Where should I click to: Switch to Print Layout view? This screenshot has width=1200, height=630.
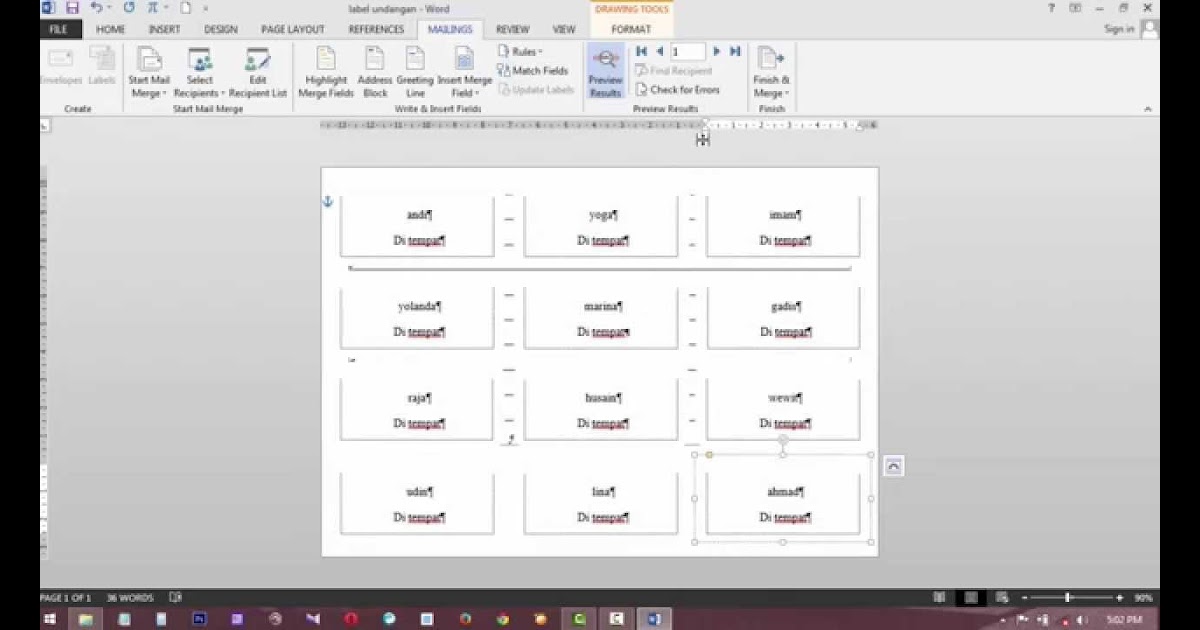pyautogui.click(x=970, y=597)
